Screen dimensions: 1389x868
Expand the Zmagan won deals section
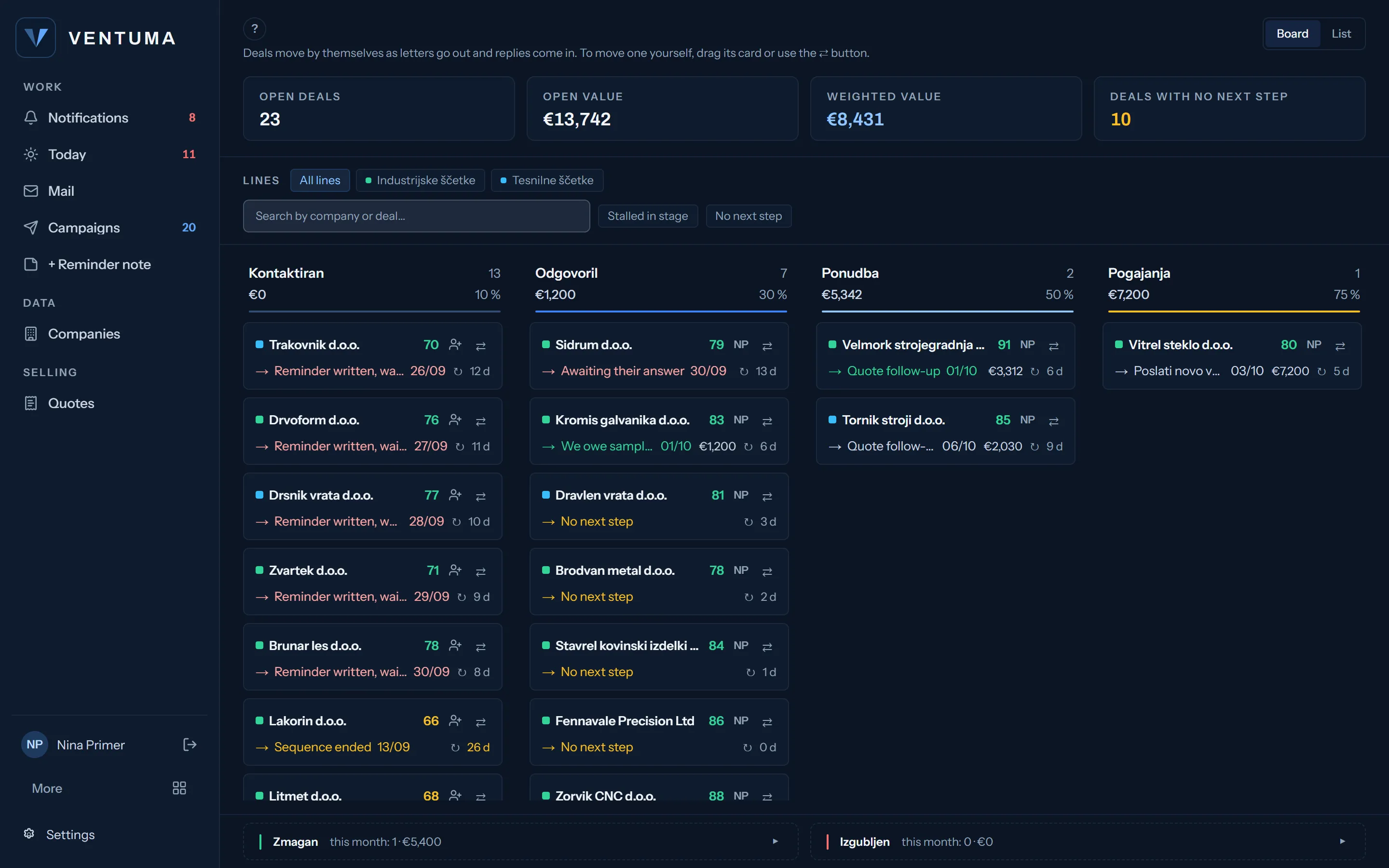click(x=520, y=841)
